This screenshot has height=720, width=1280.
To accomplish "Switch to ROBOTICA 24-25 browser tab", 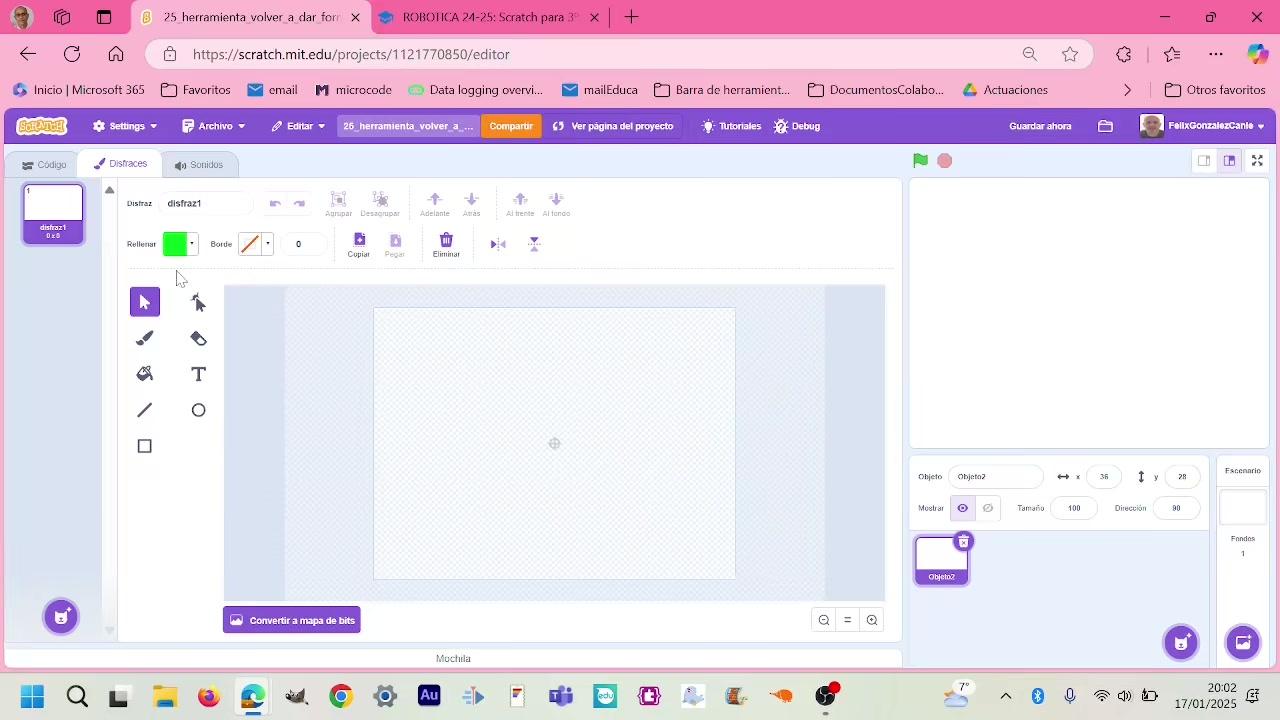I will (x=490, y=17).
